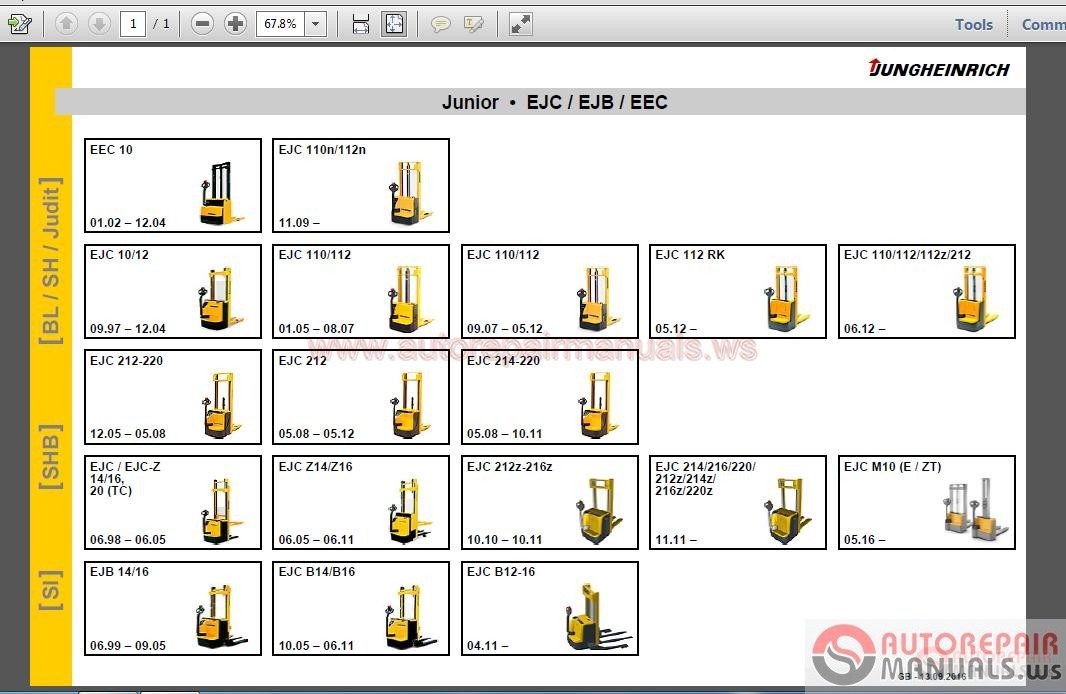This screenshot has width=1066, height=694.
Task: Click the [BL / SH / Judit] sidebar label
Action: pos(50,261)
